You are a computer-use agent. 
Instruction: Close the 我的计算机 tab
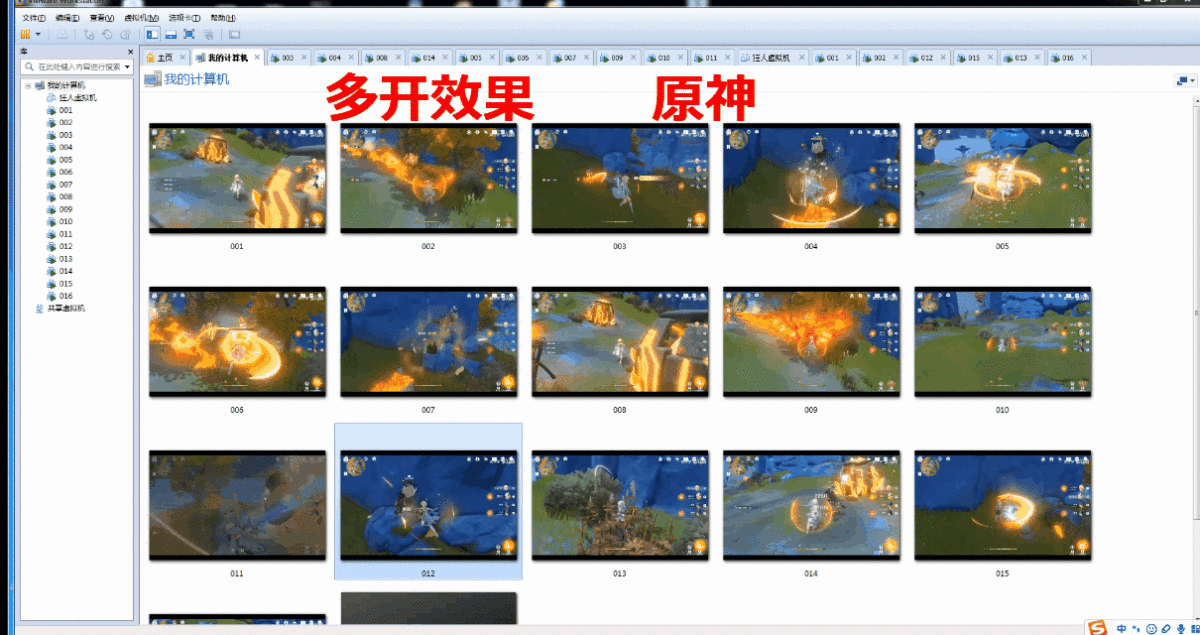pyautogui.click(x=257, y=58)
